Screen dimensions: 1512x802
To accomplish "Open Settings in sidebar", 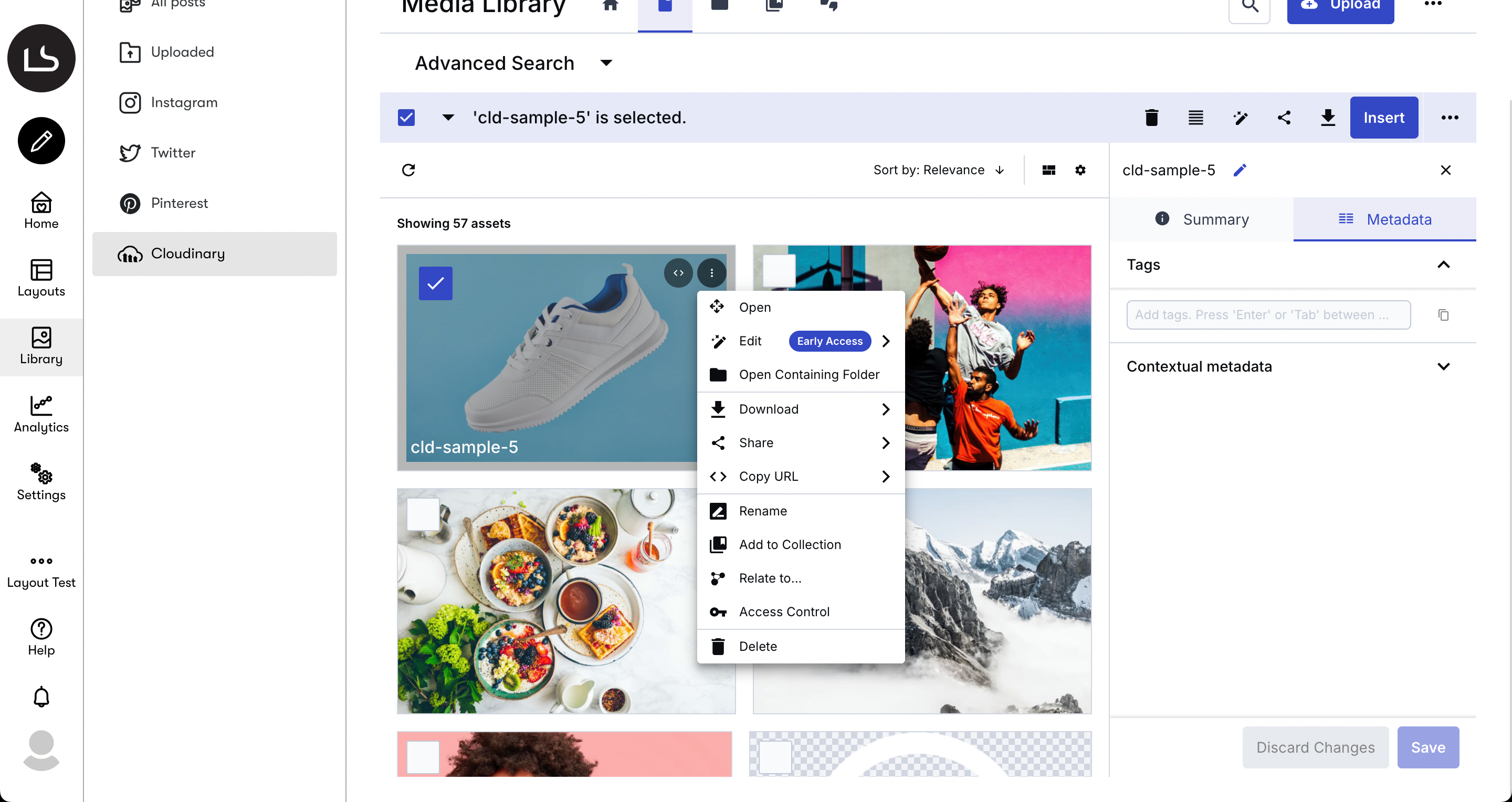I will (x=41, y=482).
